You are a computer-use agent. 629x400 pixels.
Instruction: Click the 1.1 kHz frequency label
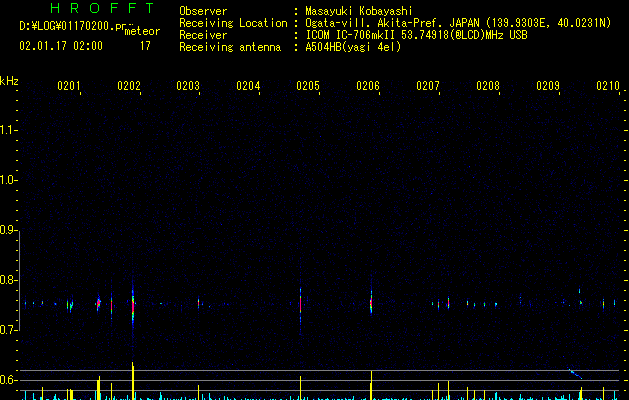7,130
